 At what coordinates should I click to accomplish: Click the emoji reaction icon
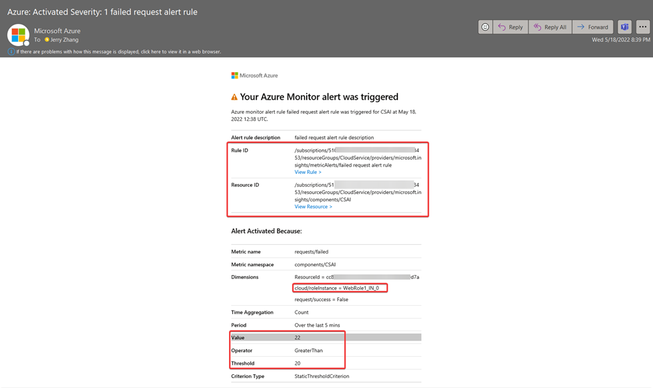click(485, 27)
